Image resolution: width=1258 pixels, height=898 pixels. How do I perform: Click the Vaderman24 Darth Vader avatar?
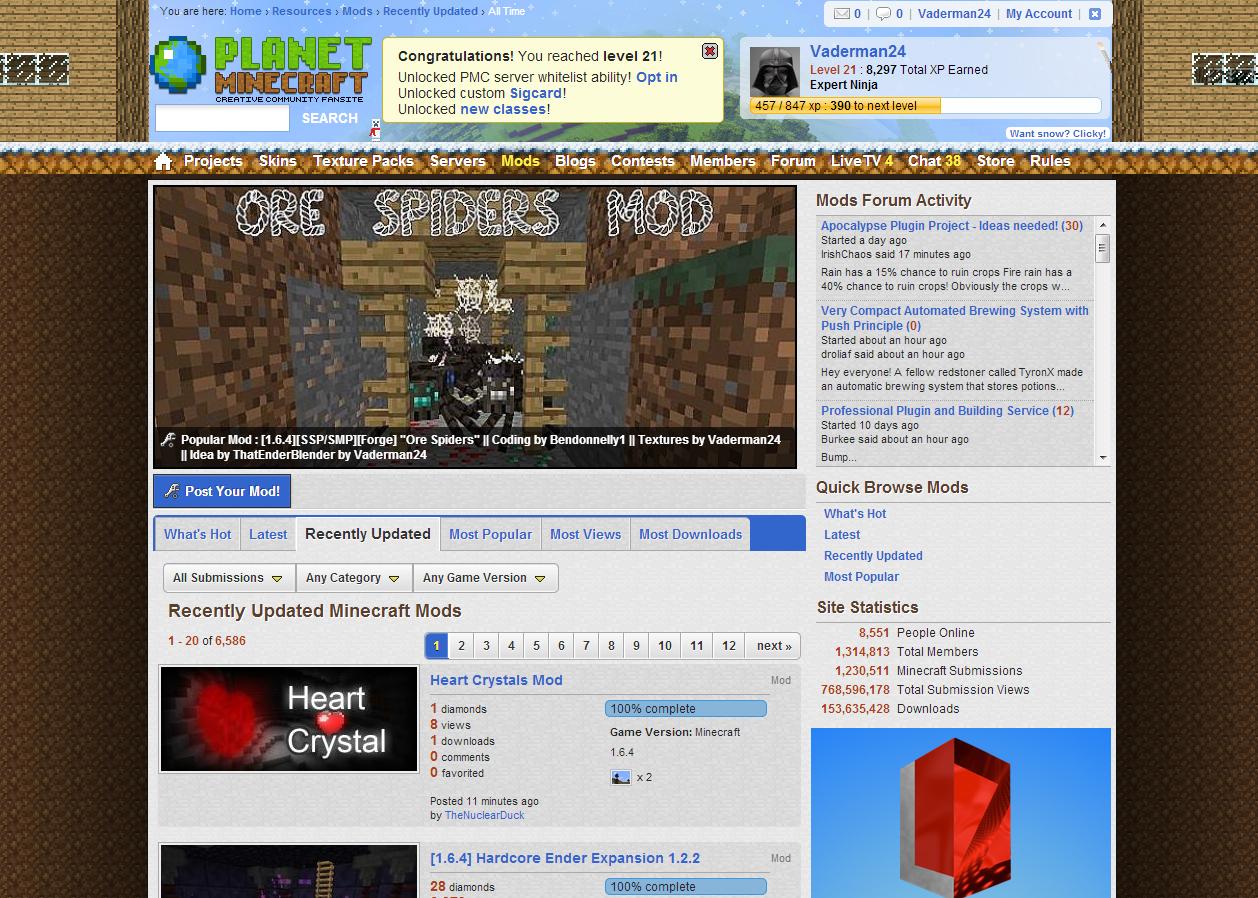point(775,72)
